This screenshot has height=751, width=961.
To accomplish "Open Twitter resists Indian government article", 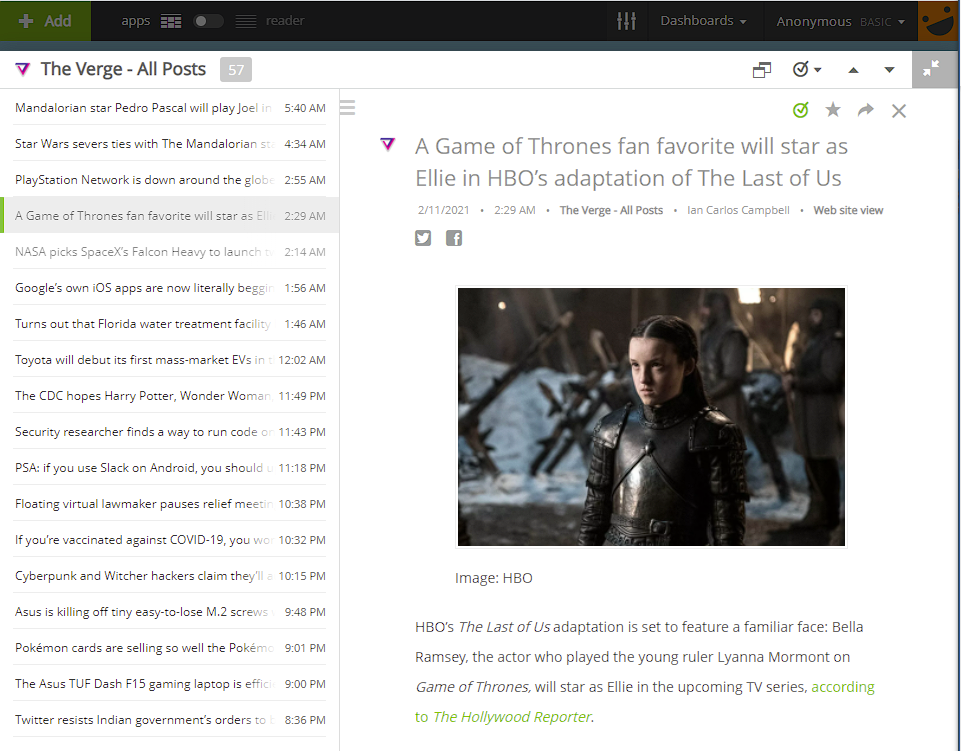I will pos(170,720).
